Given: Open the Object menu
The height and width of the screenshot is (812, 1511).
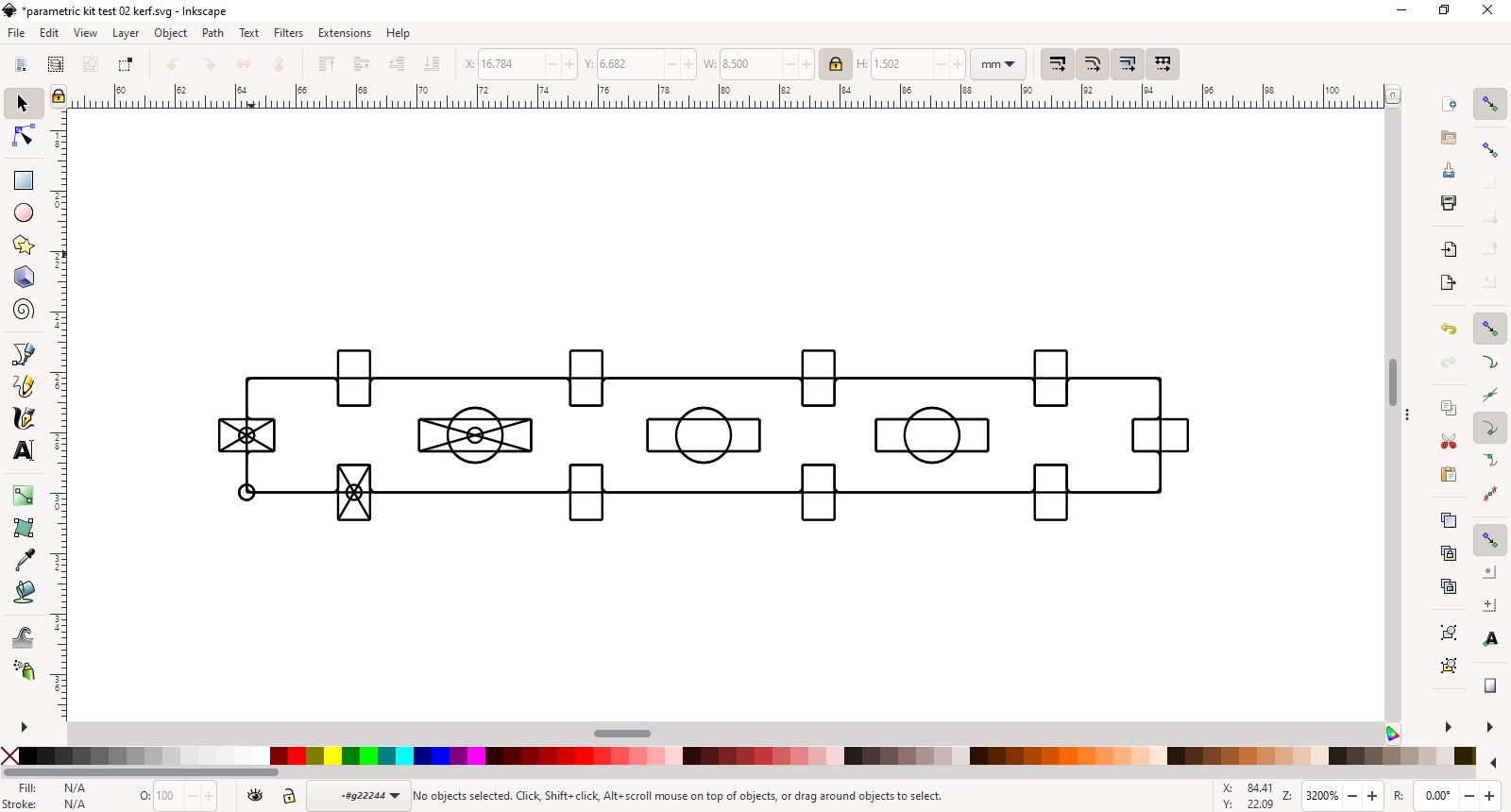Looking at the screenshot, I should [171, 32].
